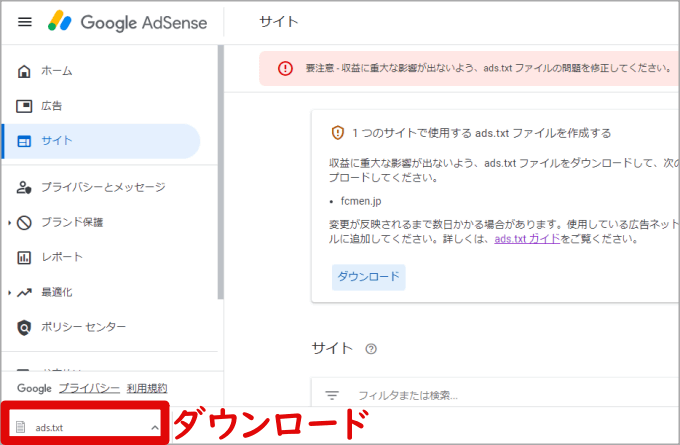
Task: Open the ads.txt ガイド link
Action: pyautogui.click(x=527, y=239)
